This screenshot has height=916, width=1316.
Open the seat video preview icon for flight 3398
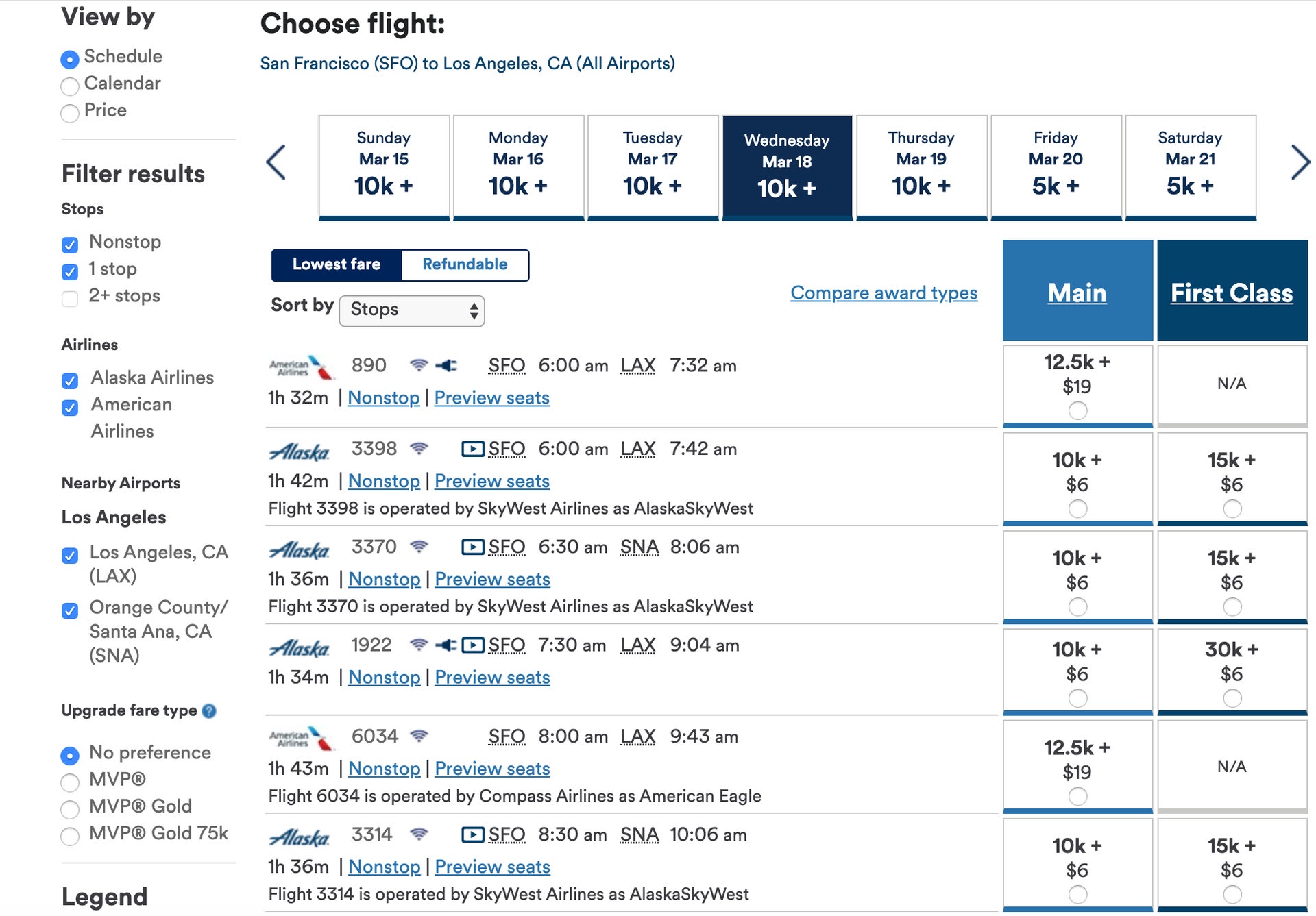pos(472,448)
